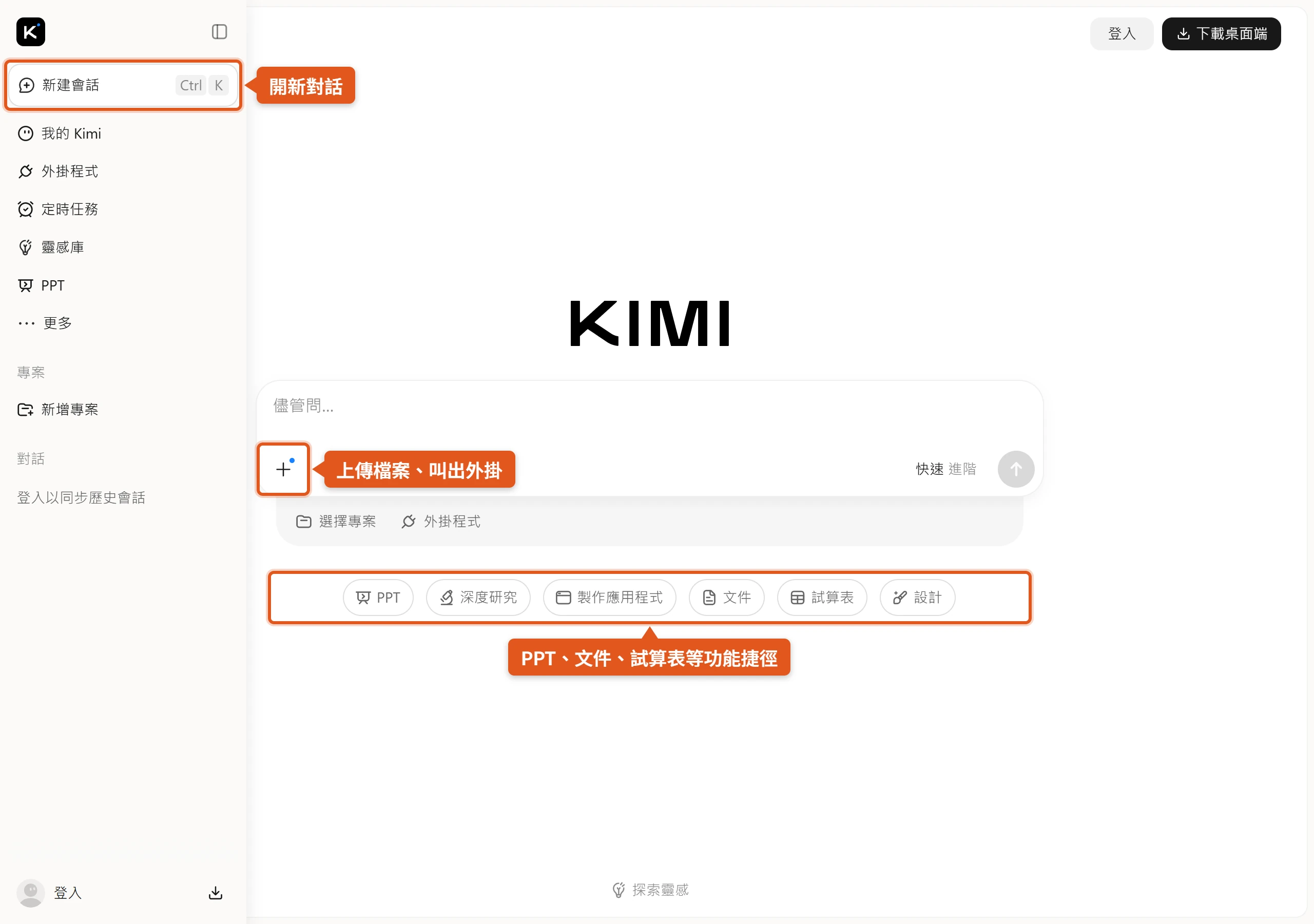Open 定時任務 scheduled tasks

click(59, 209)
